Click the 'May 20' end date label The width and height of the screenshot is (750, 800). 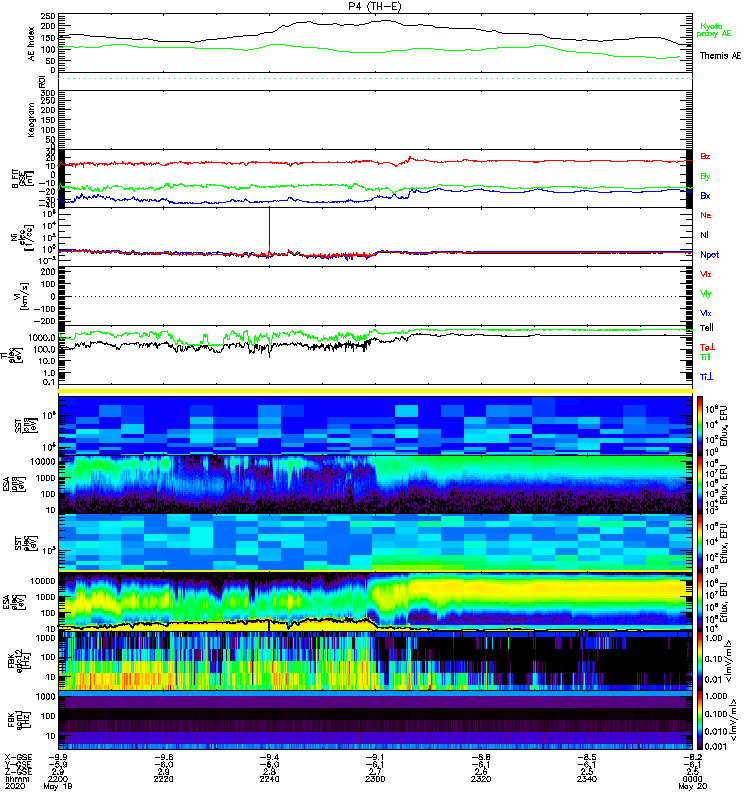[x=692, y=786]
